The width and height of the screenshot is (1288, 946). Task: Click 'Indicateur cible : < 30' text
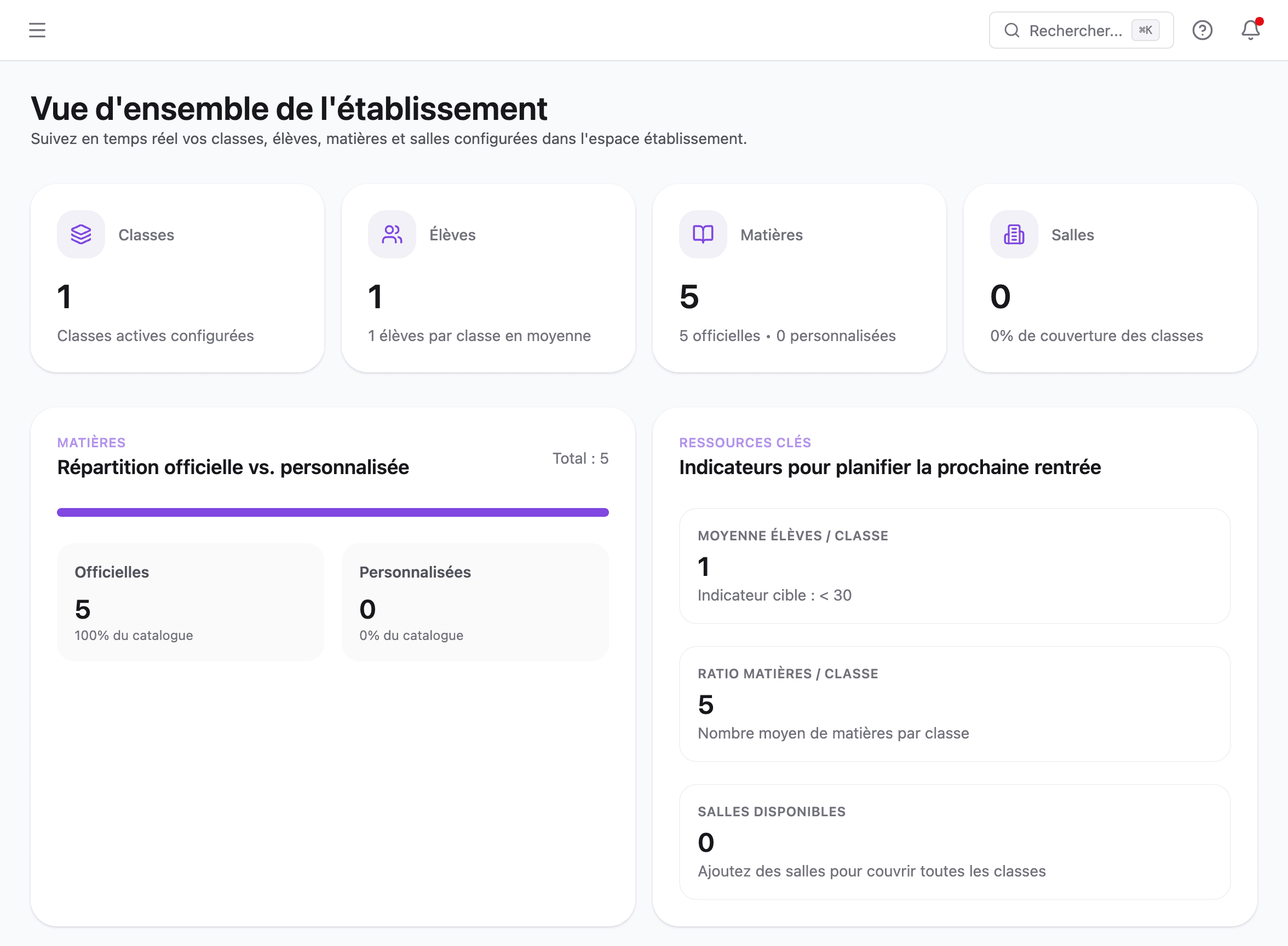click(774, 595)
